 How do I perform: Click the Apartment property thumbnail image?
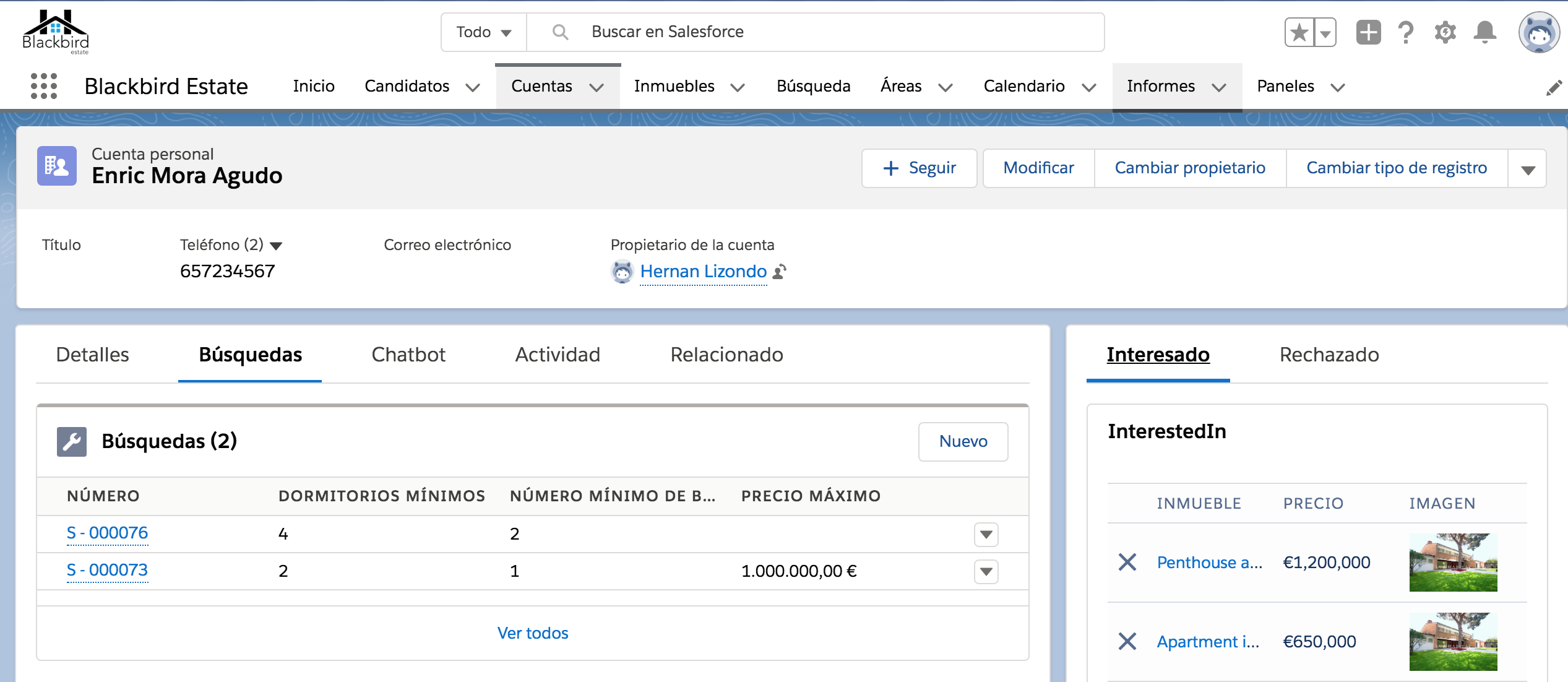pos(1453,641)
